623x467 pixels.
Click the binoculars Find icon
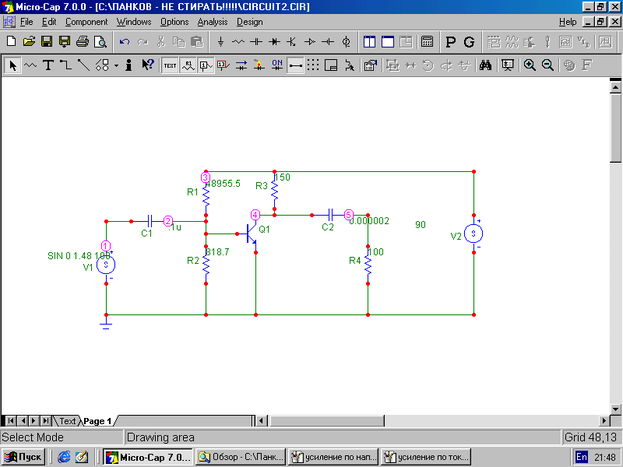[x=484, y=65]
